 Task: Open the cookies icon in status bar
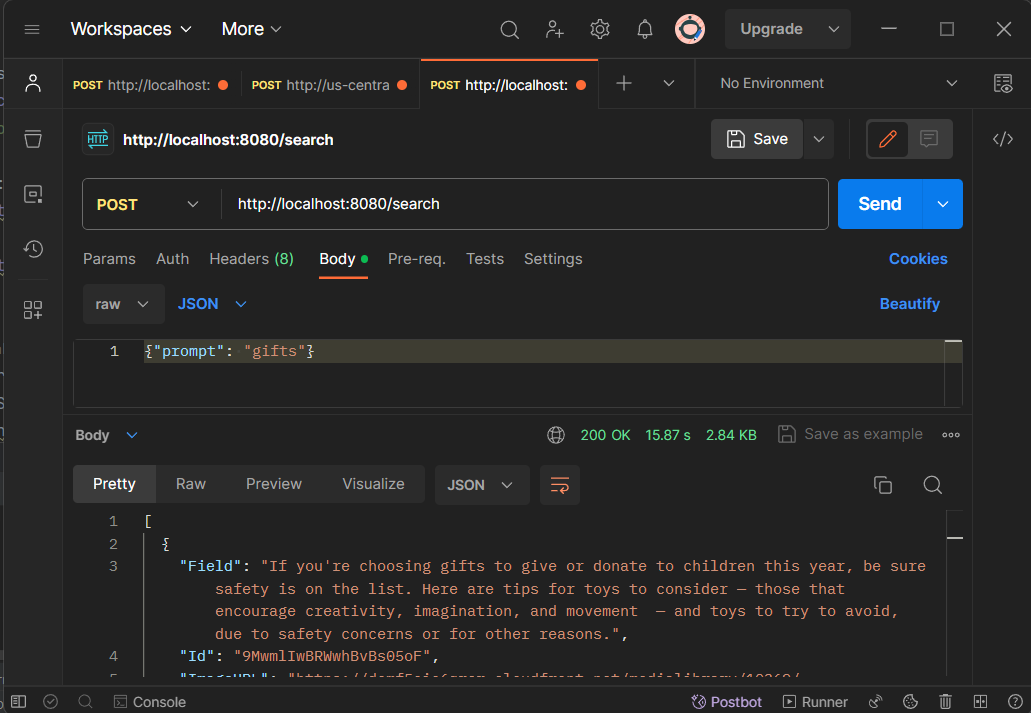(910, 702)
